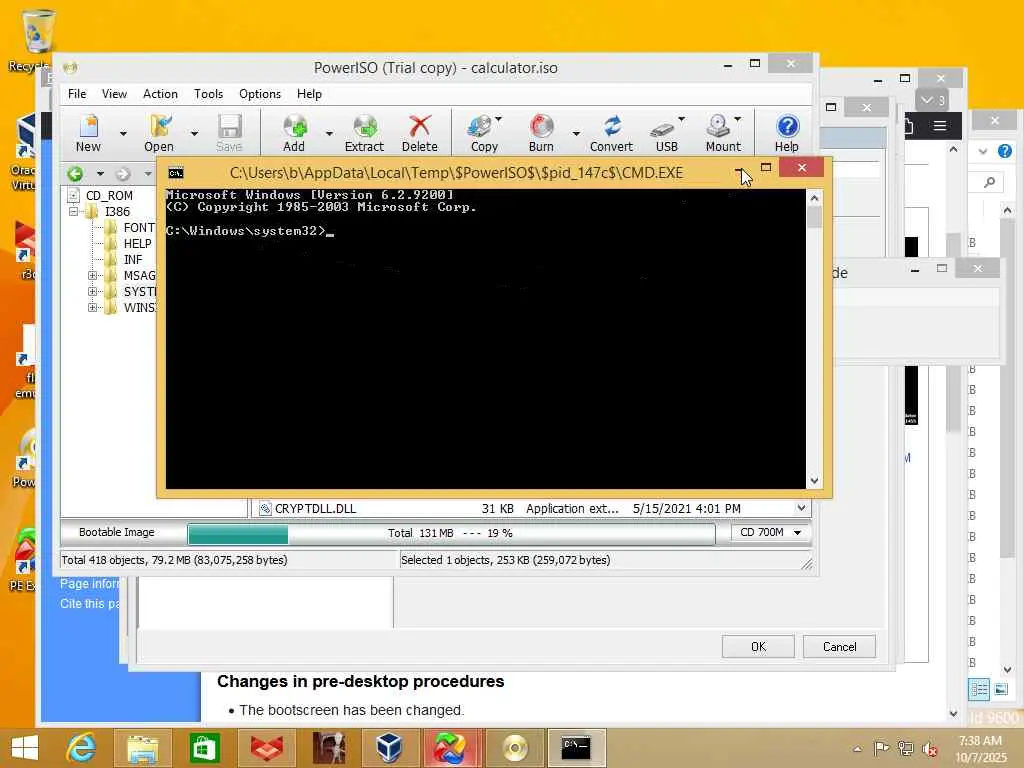Viewport: 1024px width, 768px height.
Task: Open the File menu
Action: pos(77,94)
